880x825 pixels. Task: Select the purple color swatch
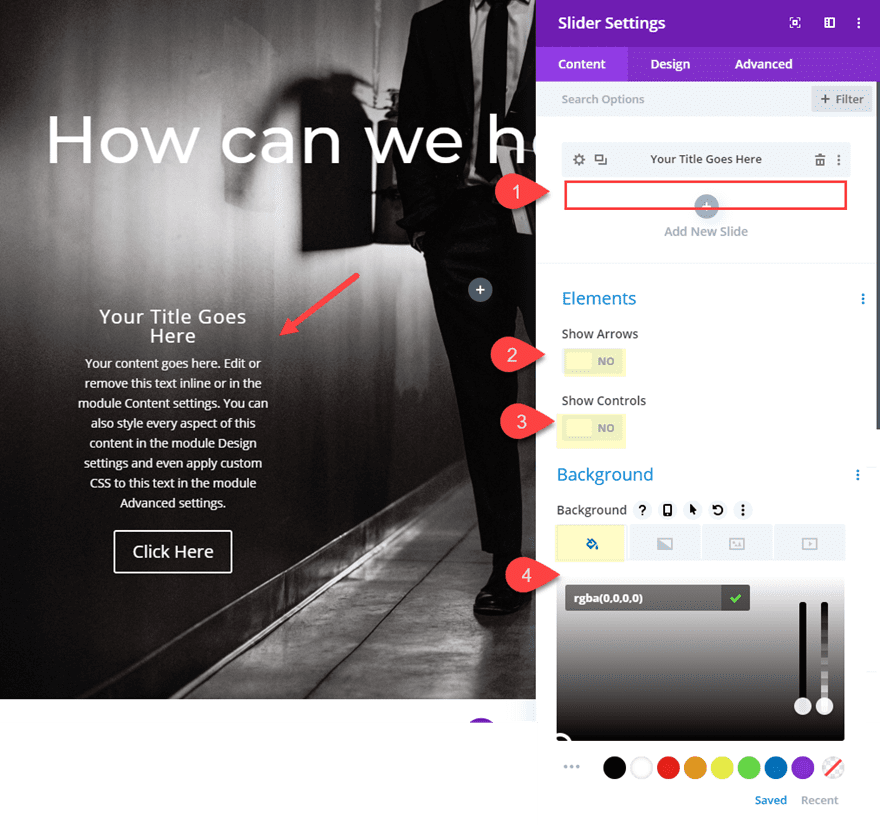point(803,768)
